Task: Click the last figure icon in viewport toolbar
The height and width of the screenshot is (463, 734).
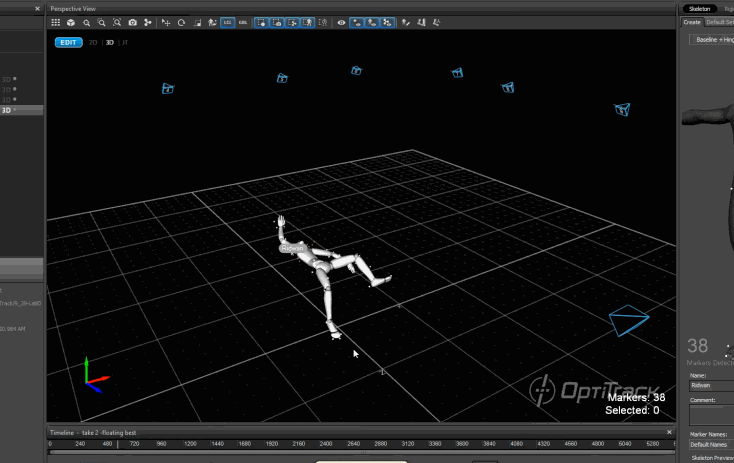Action: (436, 22)
